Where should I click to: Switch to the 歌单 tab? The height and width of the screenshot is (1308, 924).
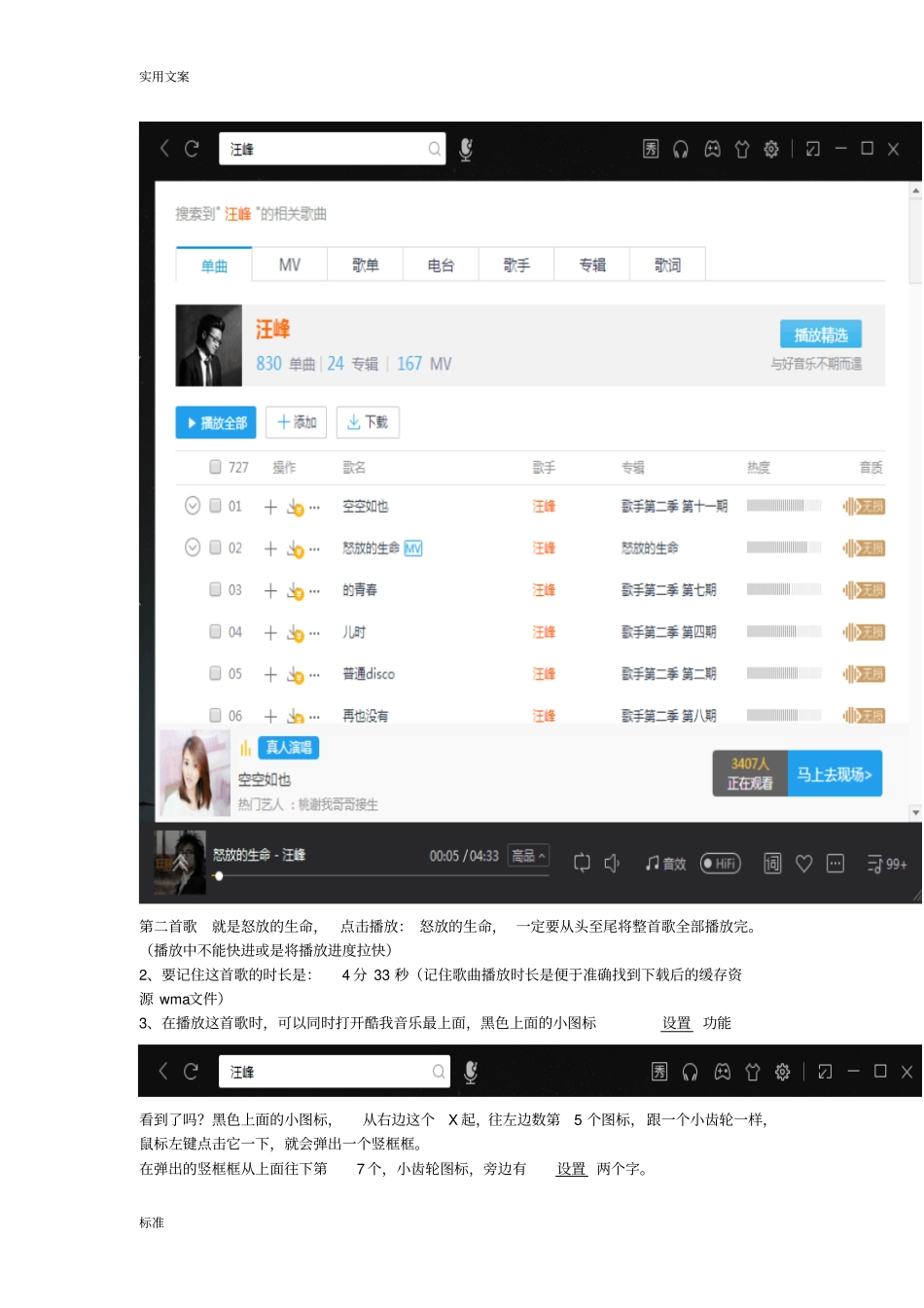(366, 265)
